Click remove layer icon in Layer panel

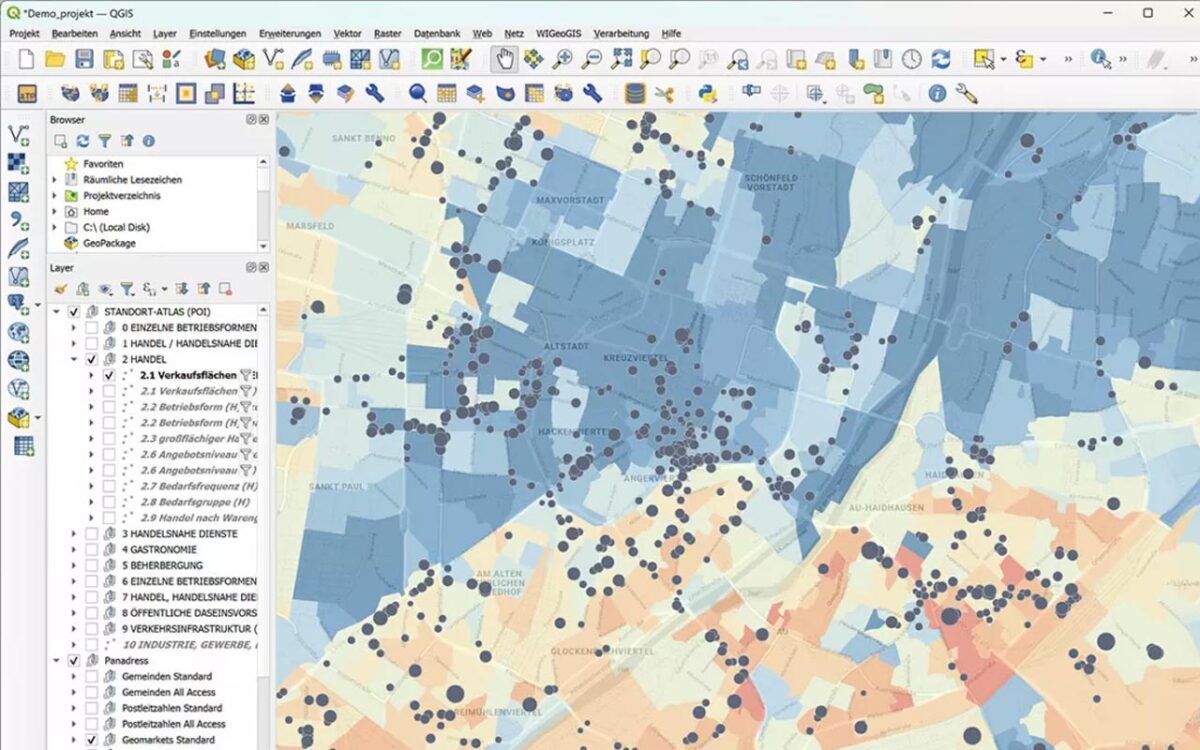coord(225,289)
